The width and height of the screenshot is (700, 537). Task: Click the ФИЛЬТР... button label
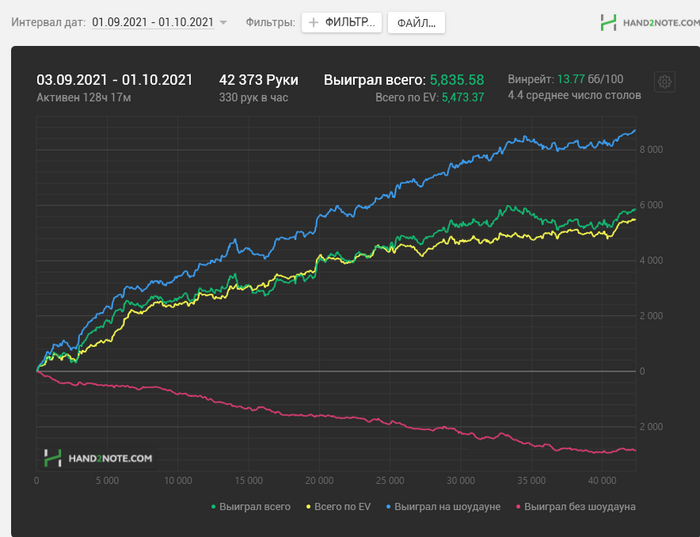click(x=350, y=22)
